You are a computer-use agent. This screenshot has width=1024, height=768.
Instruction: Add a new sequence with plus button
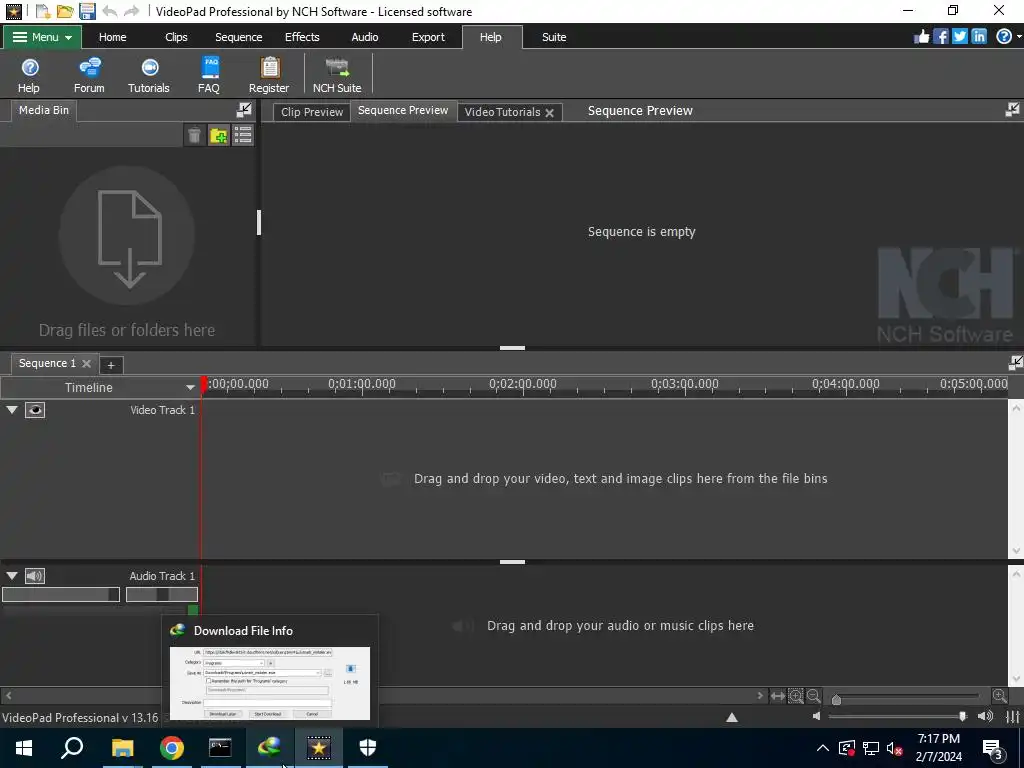point(110,365)
